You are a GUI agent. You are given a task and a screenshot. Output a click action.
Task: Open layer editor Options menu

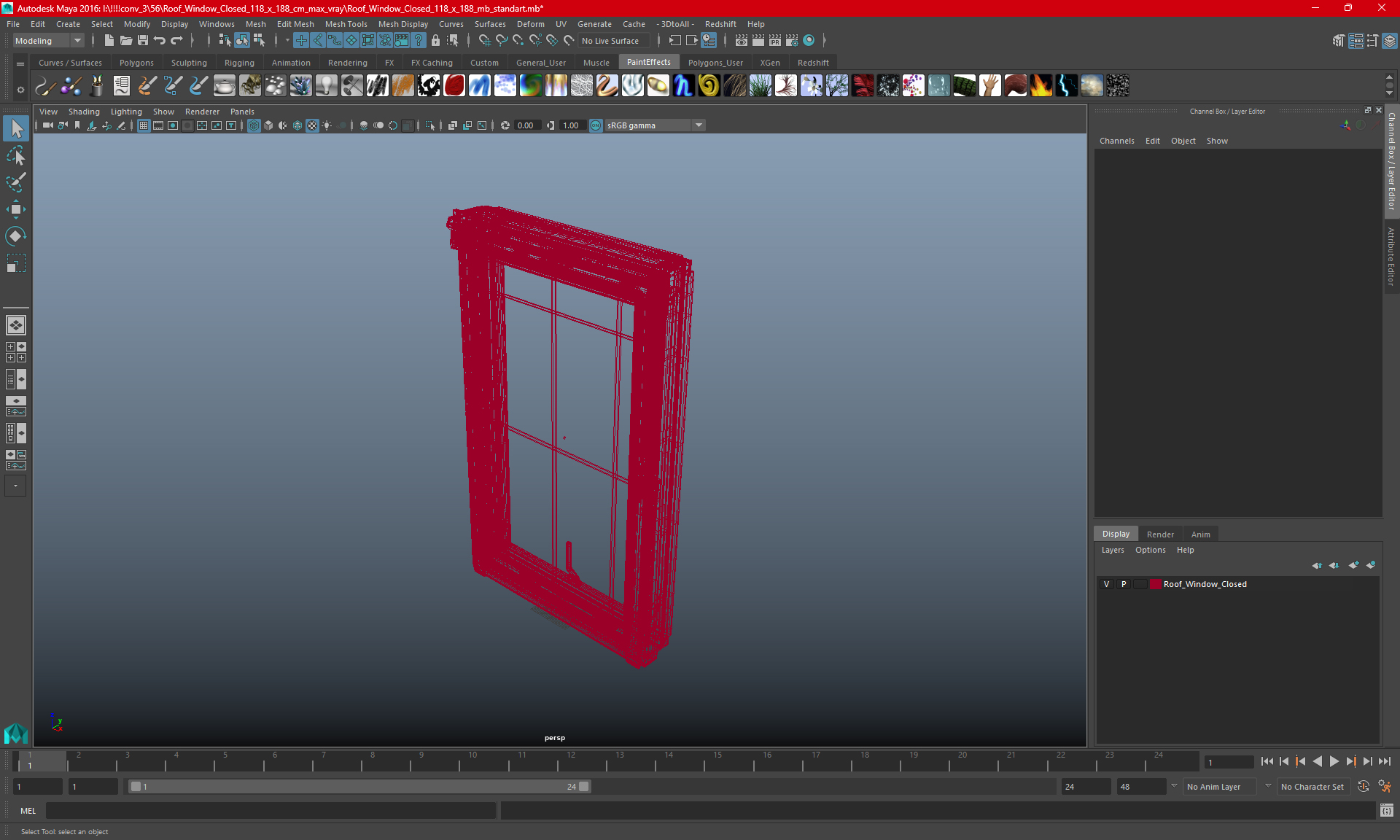tap(1150, 550)
